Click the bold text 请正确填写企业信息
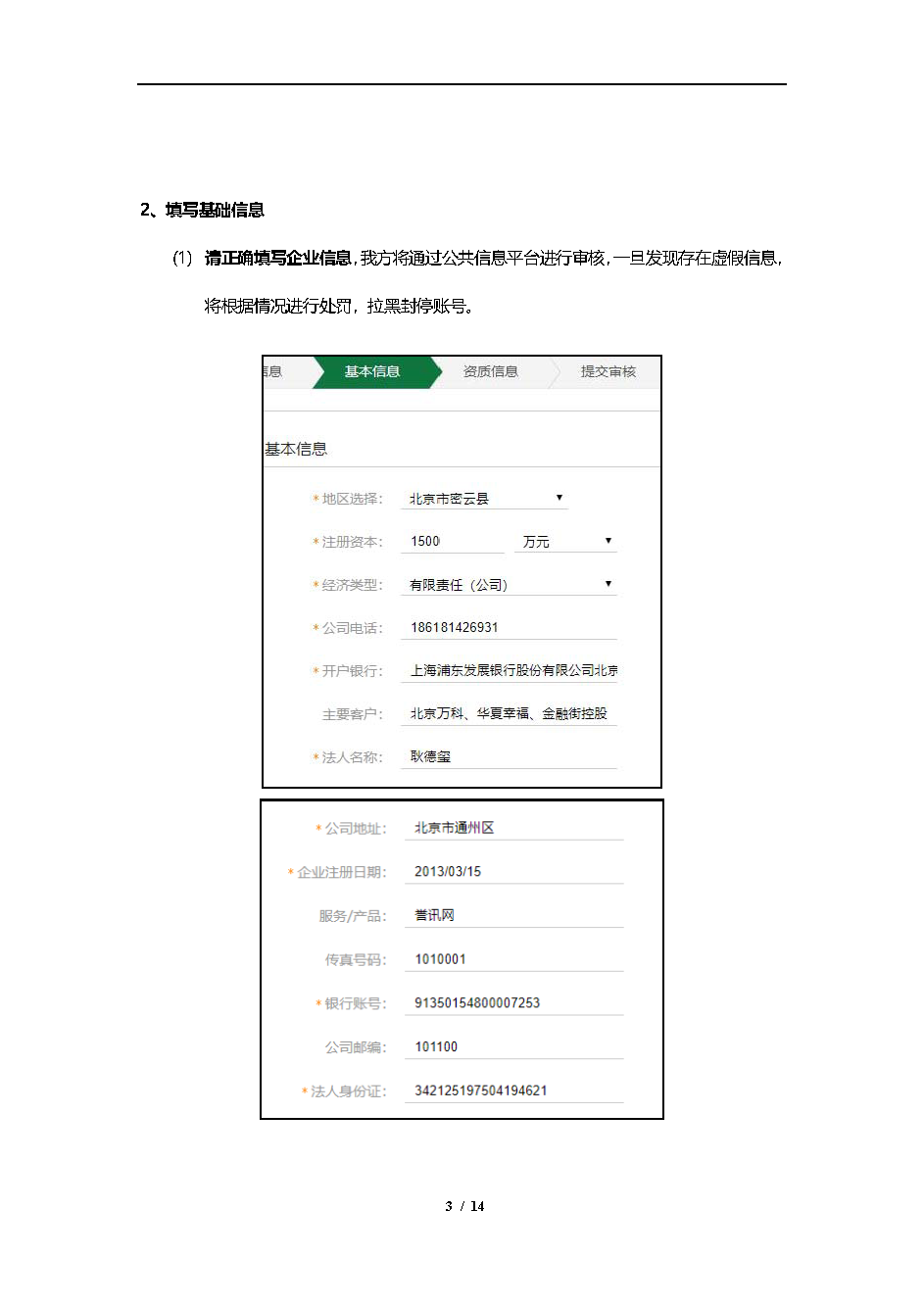 (278, 259)
